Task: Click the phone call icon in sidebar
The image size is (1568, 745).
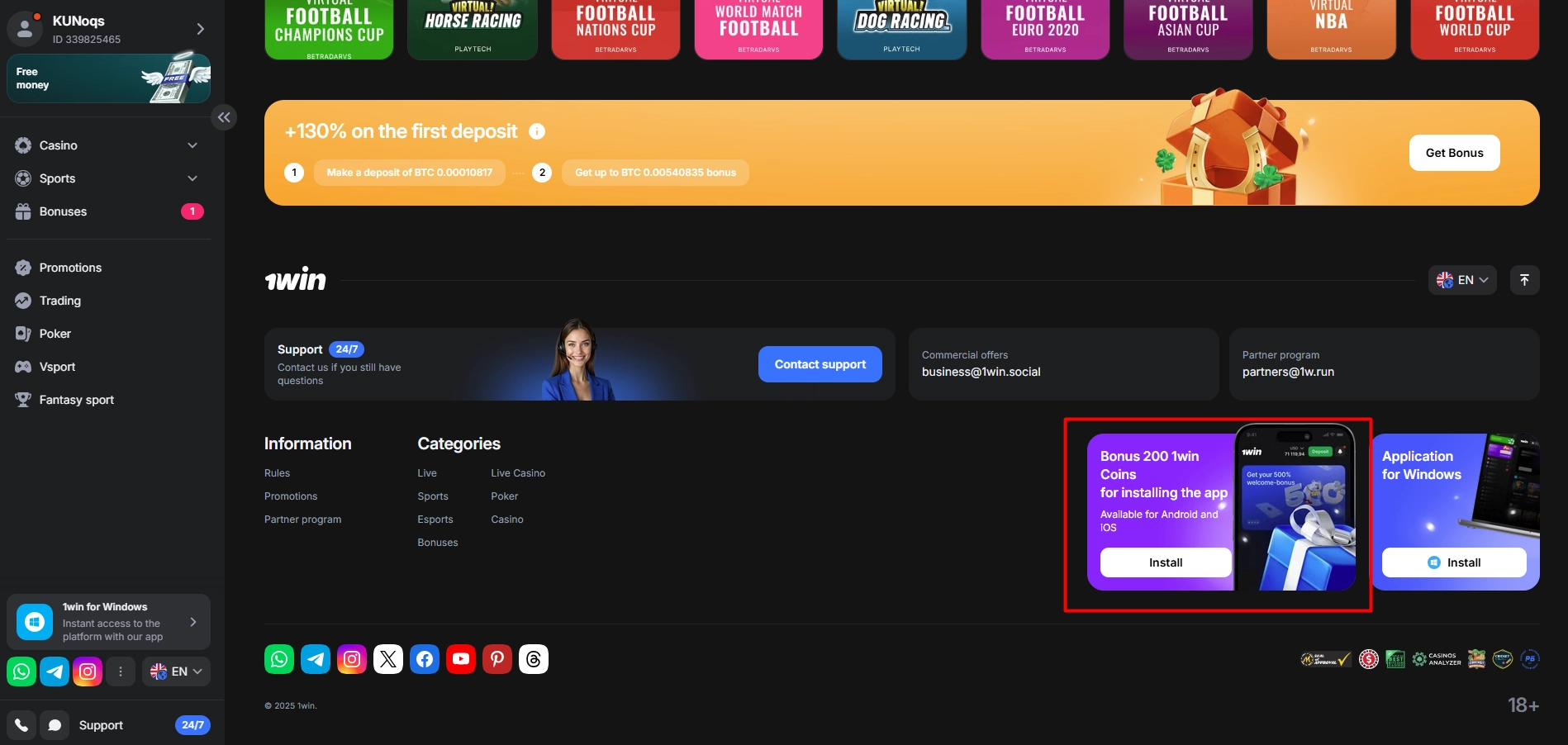Action: (x=21, y=725)
